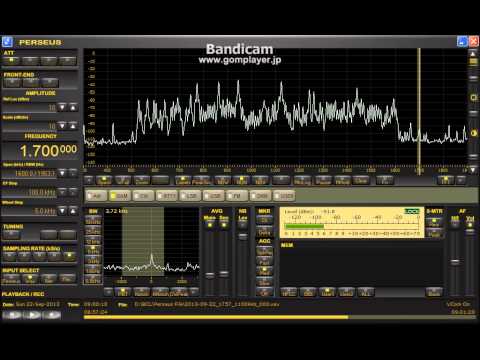This screenshot has height=360, width=480.
Task: Click the PBT passband tuning button
Action: tap(123, 292)
